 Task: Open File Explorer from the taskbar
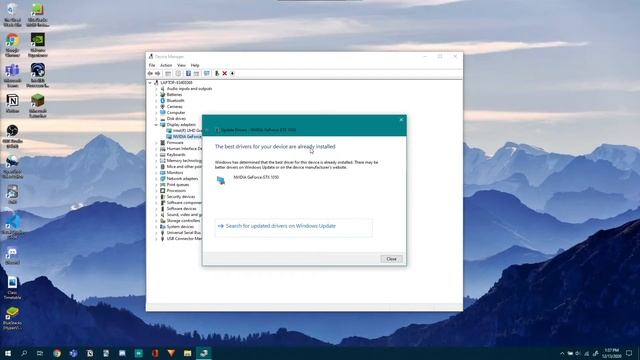pos(187,353)
